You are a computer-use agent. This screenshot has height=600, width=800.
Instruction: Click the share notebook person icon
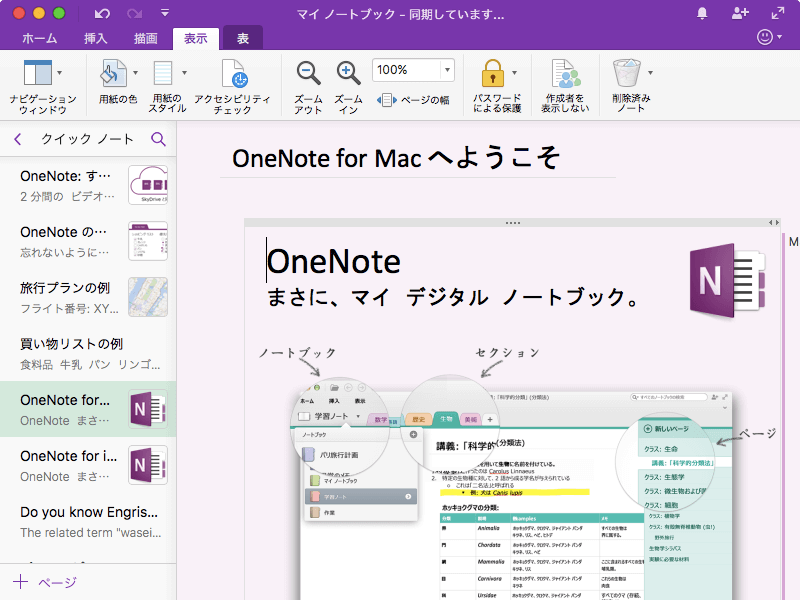740,13
